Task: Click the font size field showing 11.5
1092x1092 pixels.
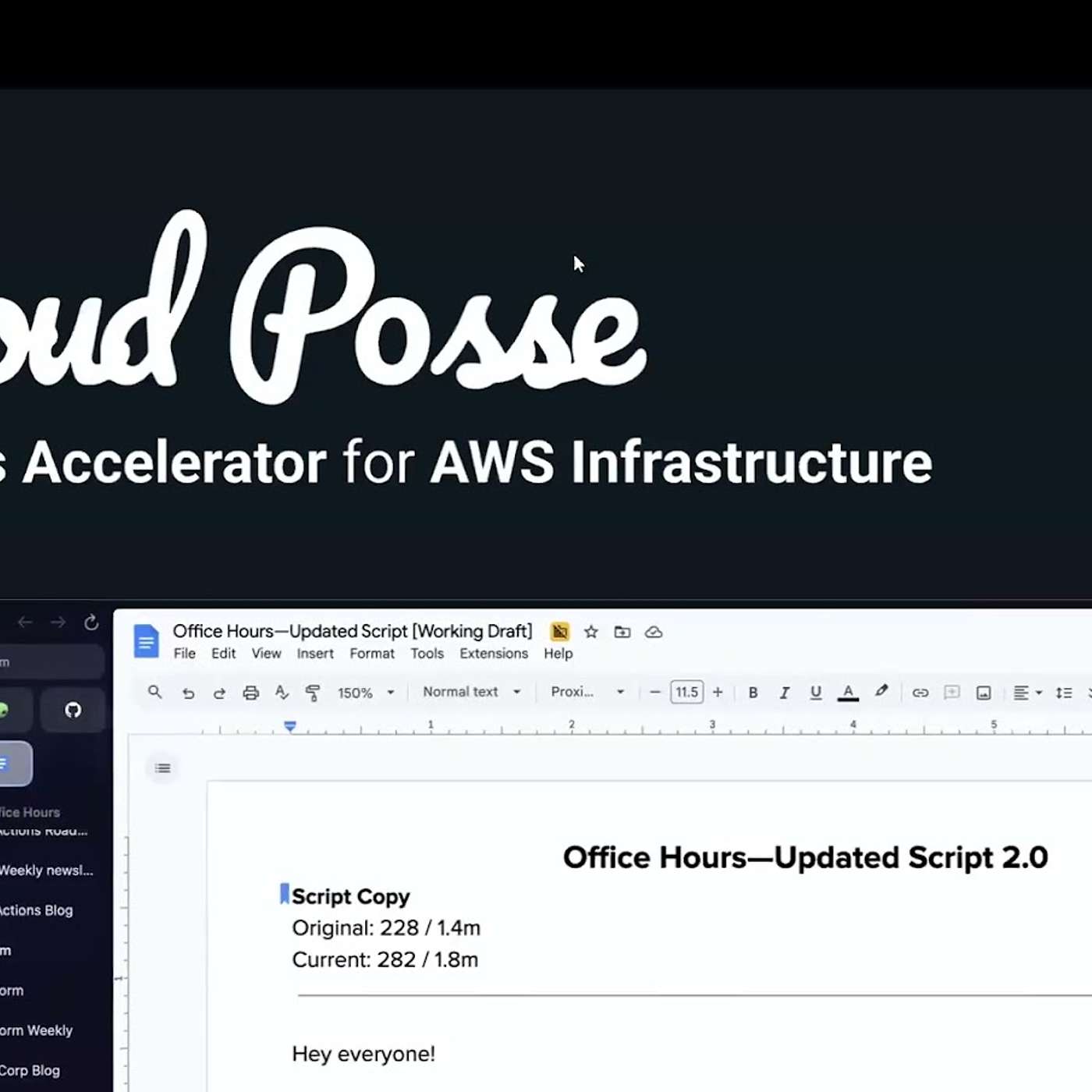Action: click(x=686, y=692)
